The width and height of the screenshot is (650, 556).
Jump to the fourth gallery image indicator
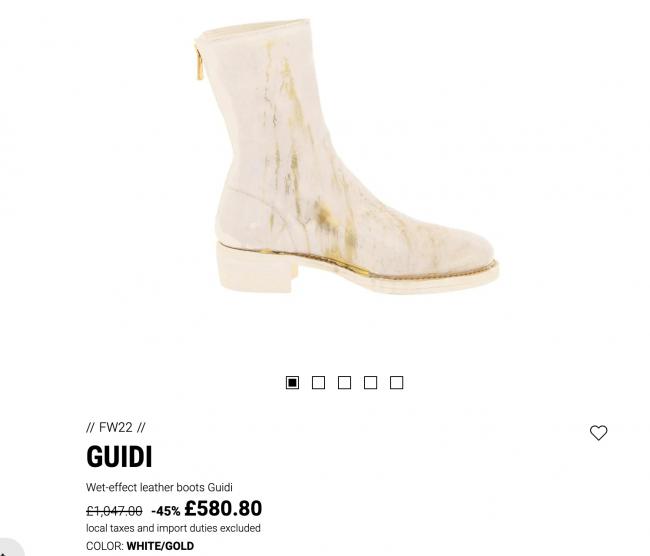371,382
